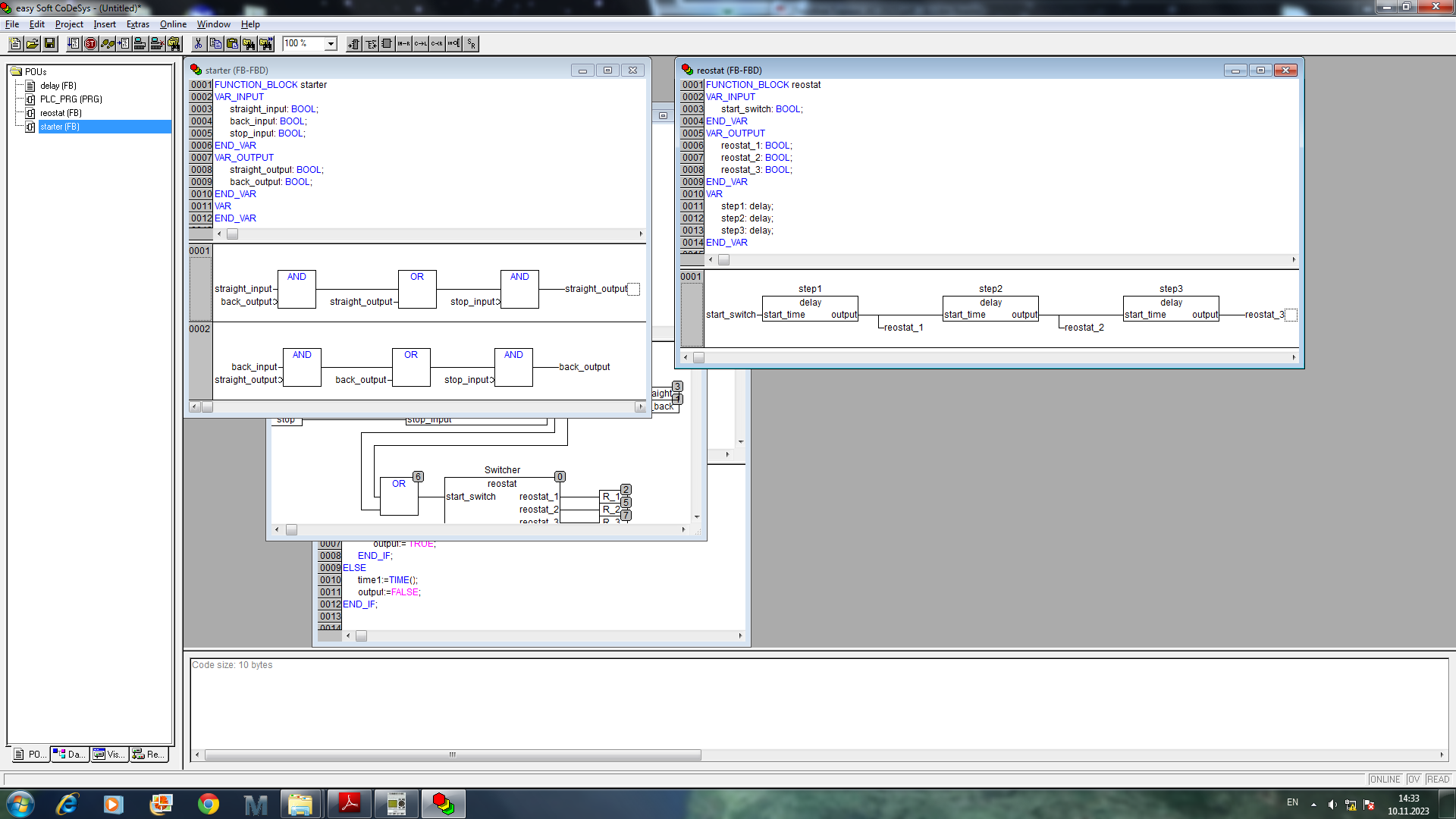Click the Find binoculars icon
1456x819 pixels.
(x=249, y=43)
